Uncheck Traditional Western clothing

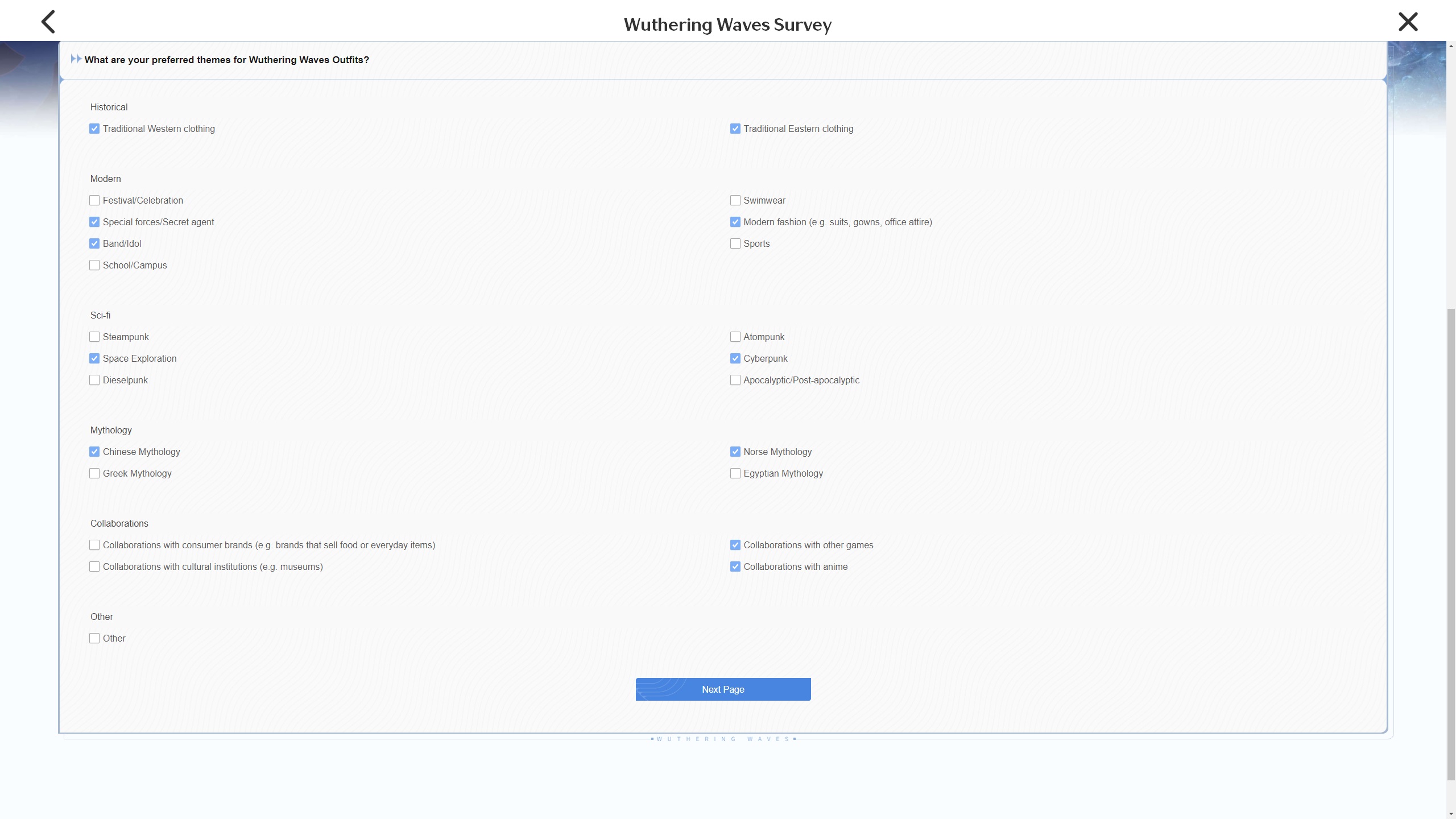[x=94, y=129]
